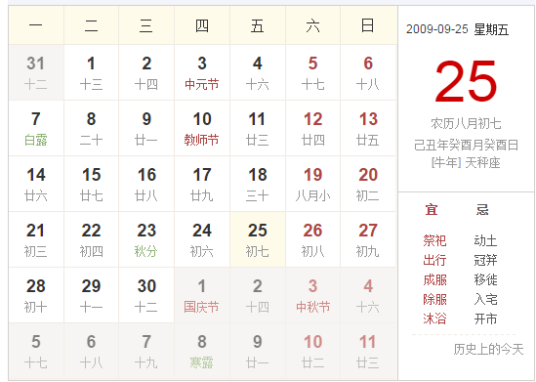
Task: Select September 20 (初二) date cell
Action: click(368, 184)
